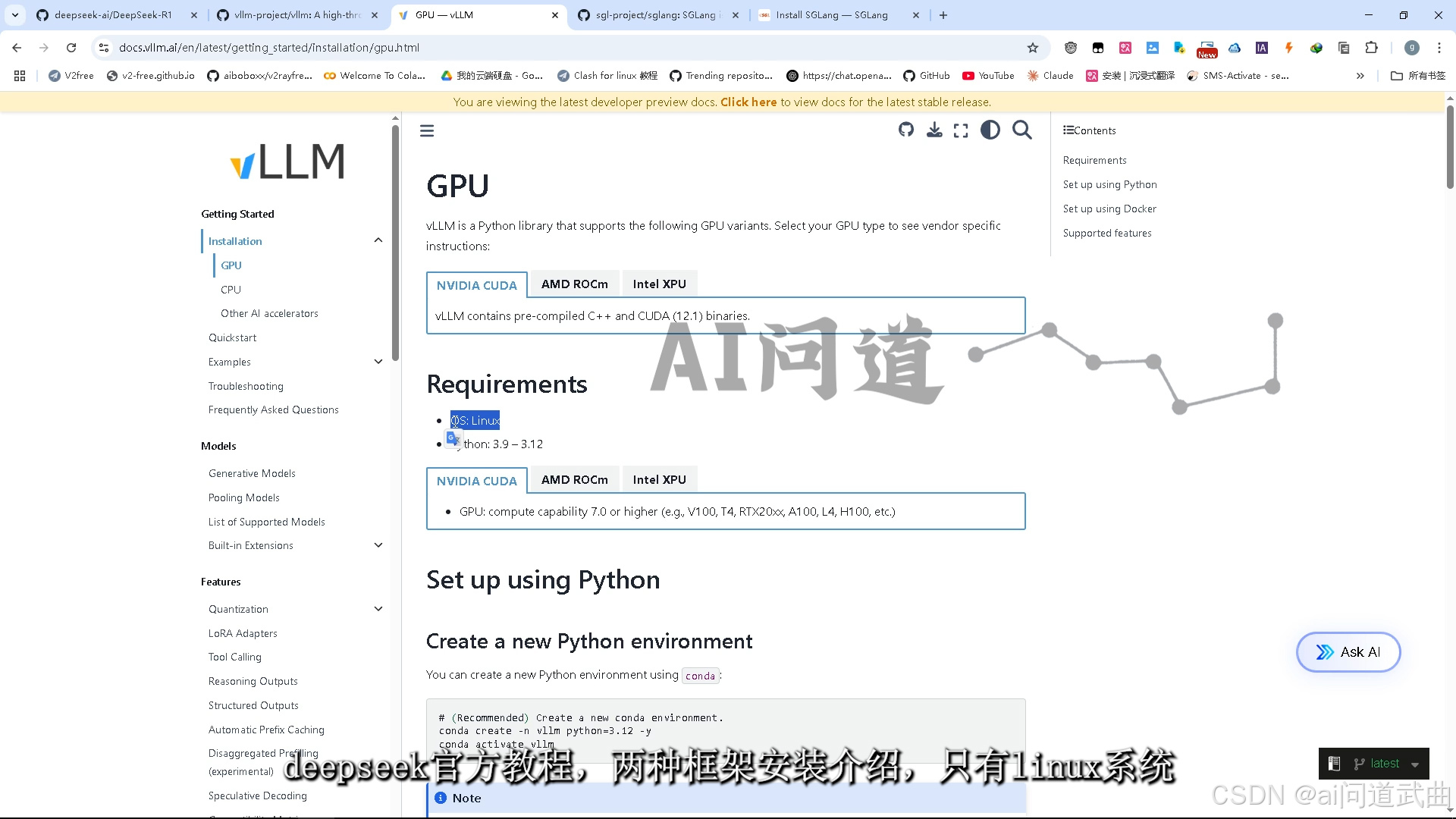Click the download source icon
The width and height of the screenshot is (1456, 819).
[x=934, y=130]
